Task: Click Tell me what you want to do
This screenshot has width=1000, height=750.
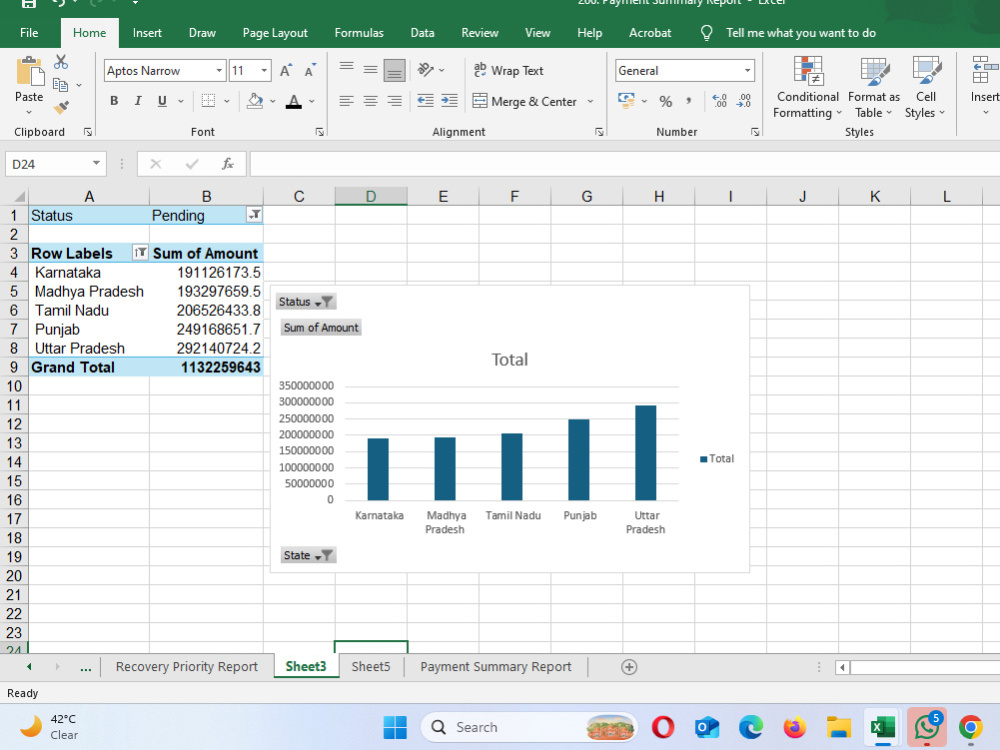Action: (800, 33)
